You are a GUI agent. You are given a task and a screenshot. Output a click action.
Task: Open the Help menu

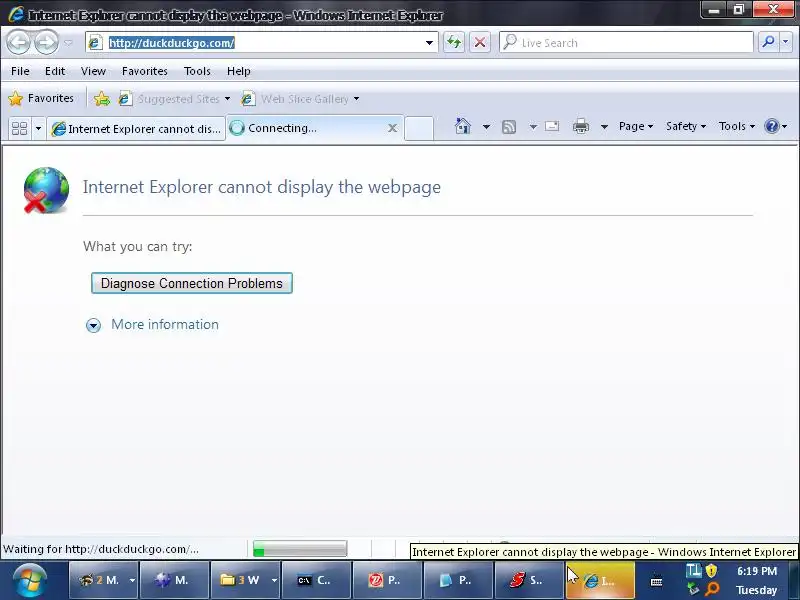click(238, 71)
